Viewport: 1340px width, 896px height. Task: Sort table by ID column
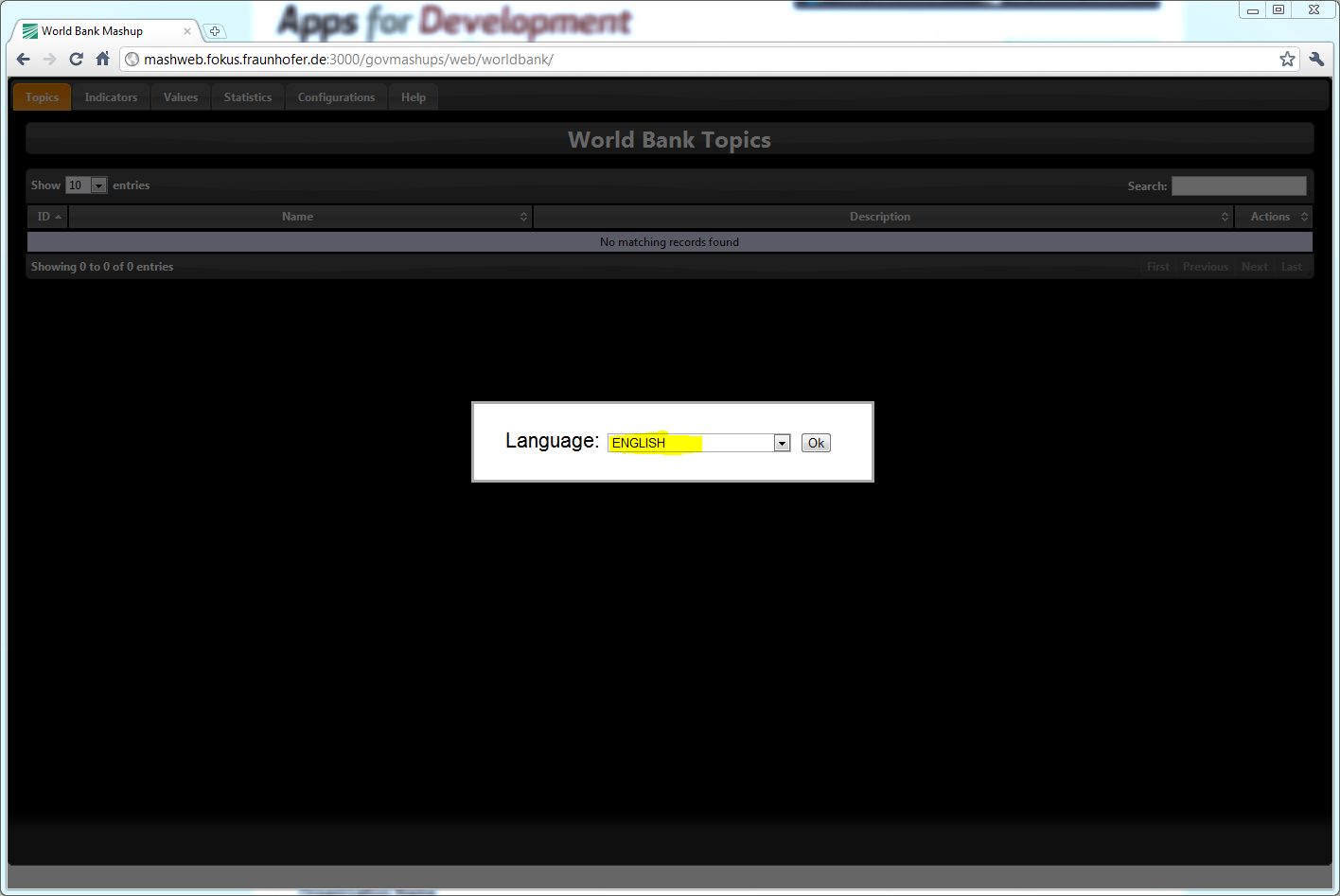coord(47,217)
